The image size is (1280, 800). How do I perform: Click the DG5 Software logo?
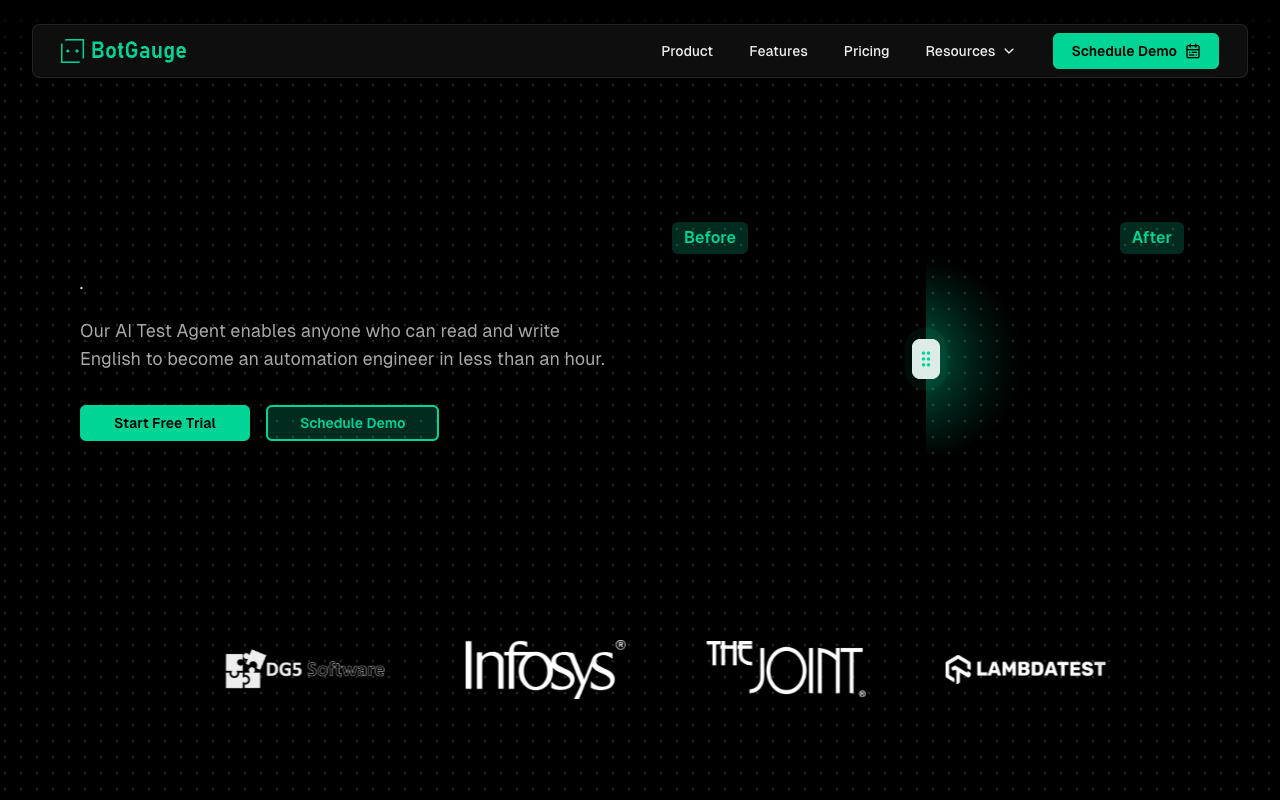[305, 669]
